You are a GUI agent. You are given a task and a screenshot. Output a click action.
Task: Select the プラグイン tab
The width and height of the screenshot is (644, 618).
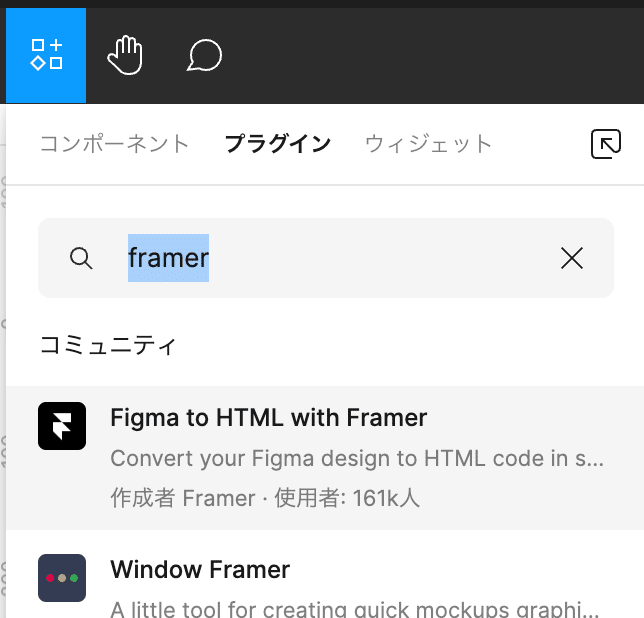pos(277,144)
